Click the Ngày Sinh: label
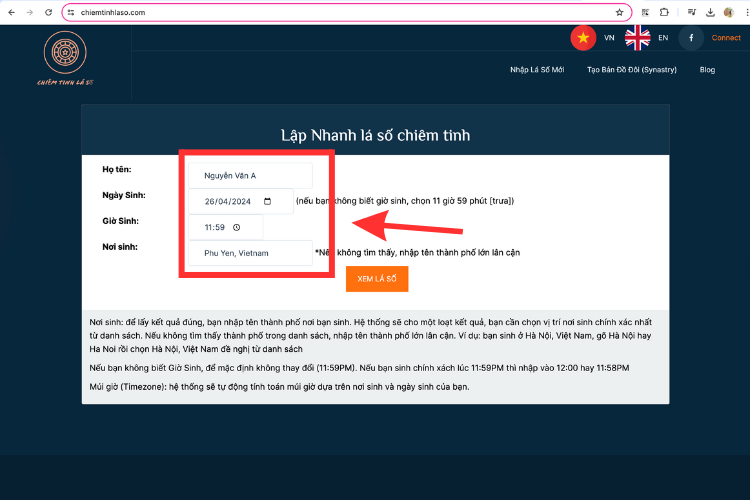This screenshot has height=500, width=750. (x=124, y=195)
